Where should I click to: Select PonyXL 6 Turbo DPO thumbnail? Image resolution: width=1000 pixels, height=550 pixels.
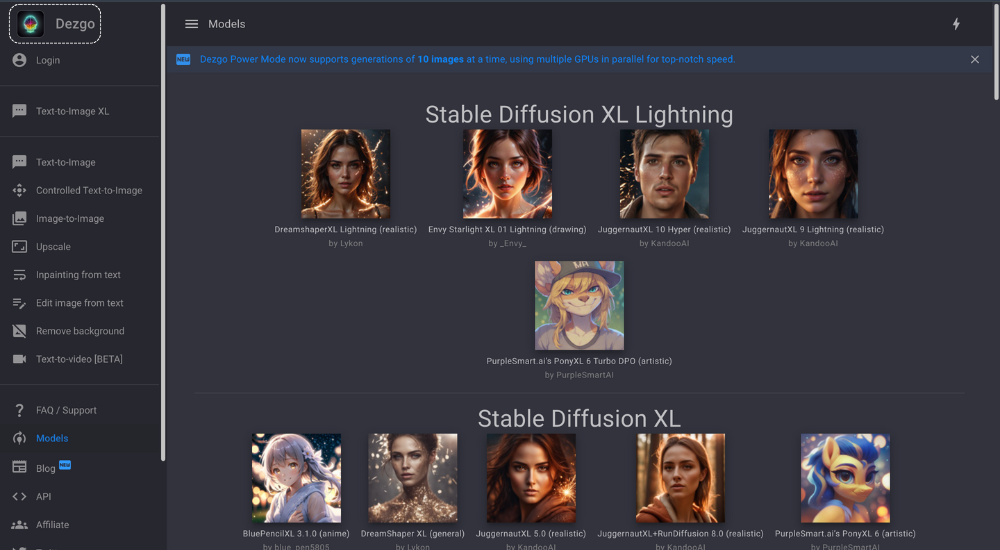[579, 305]
